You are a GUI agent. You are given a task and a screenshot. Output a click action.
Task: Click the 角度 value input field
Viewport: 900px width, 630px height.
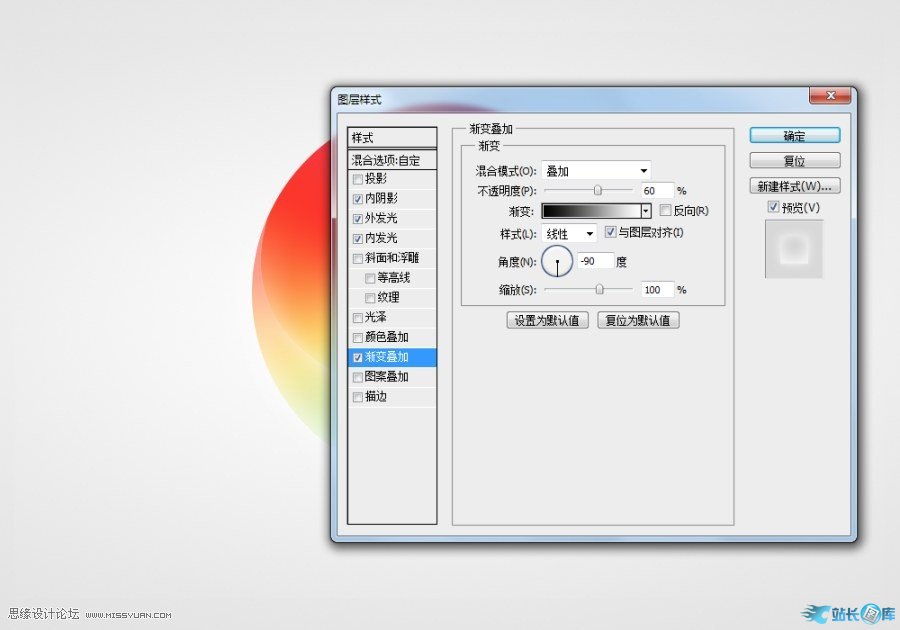pyautogui.click(x=594, y=261)
